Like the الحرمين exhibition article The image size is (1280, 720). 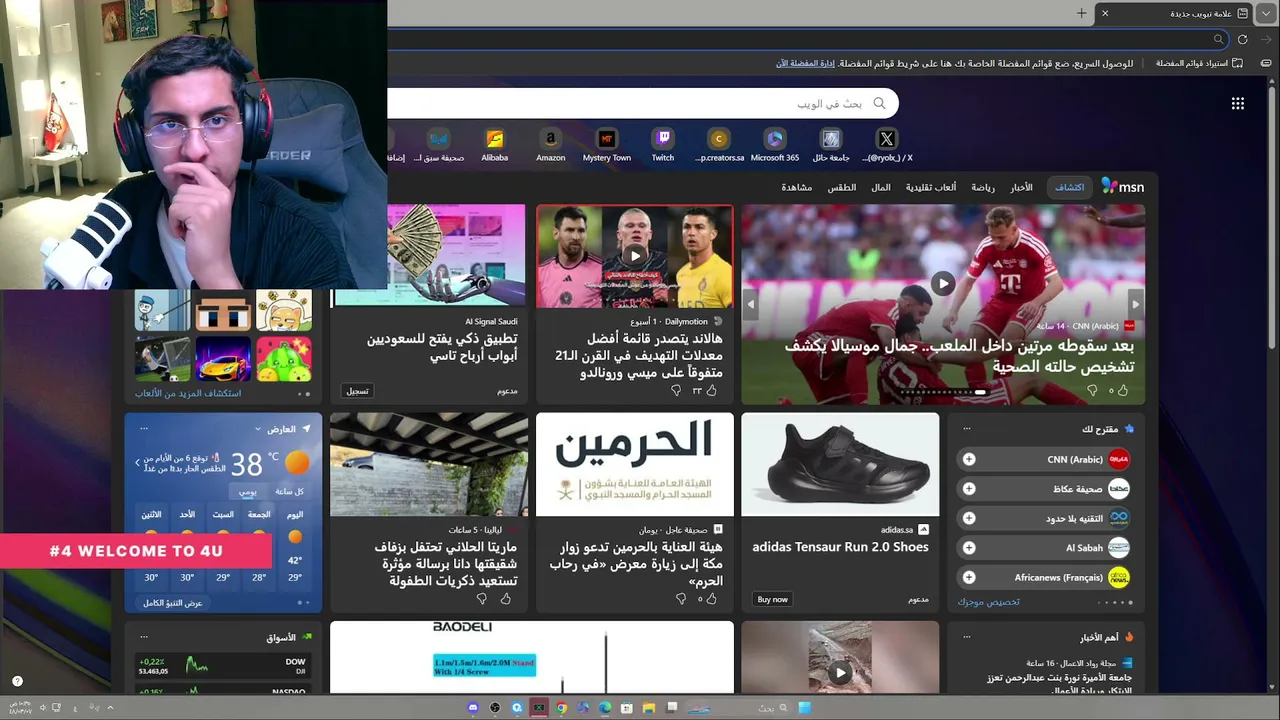click(x=711, y=599)
